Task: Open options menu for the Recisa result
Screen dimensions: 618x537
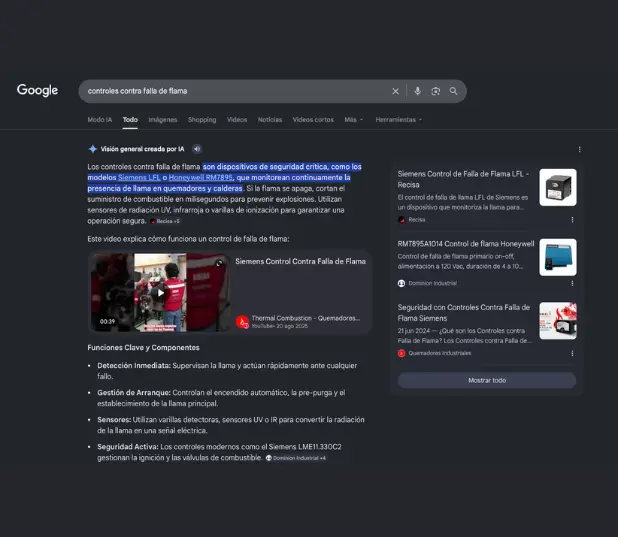Action: tap(572, 220)
